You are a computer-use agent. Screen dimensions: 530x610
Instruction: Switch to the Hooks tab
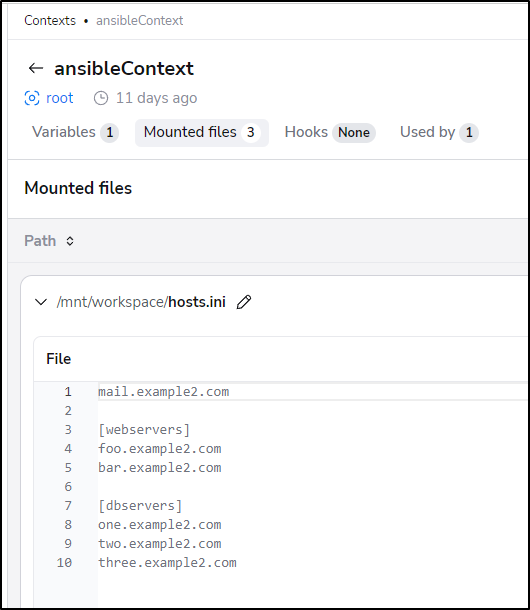pos(330,132)
